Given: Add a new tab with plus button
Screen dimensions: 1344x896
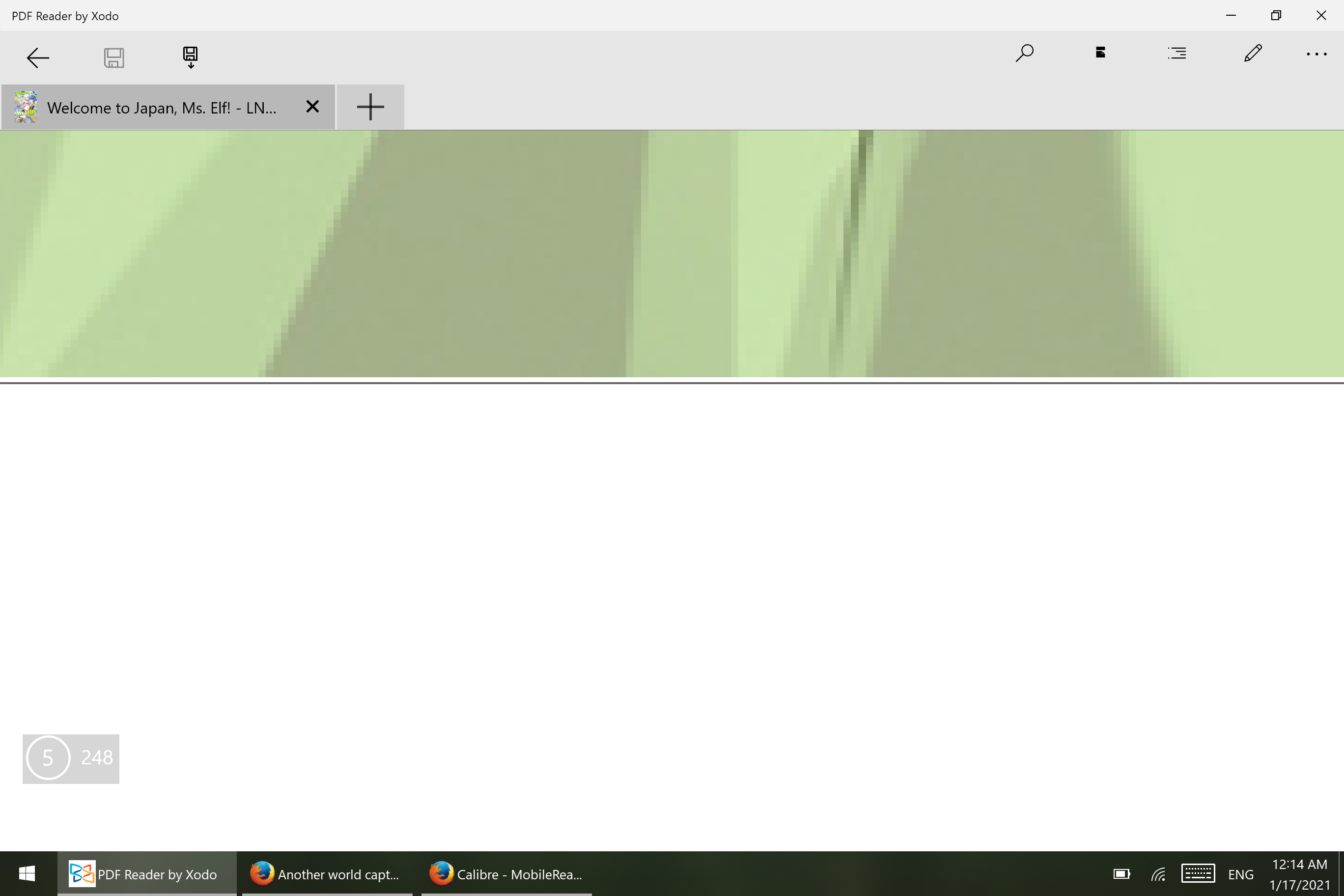Looking at the screenshot, I should coord(370,107).
